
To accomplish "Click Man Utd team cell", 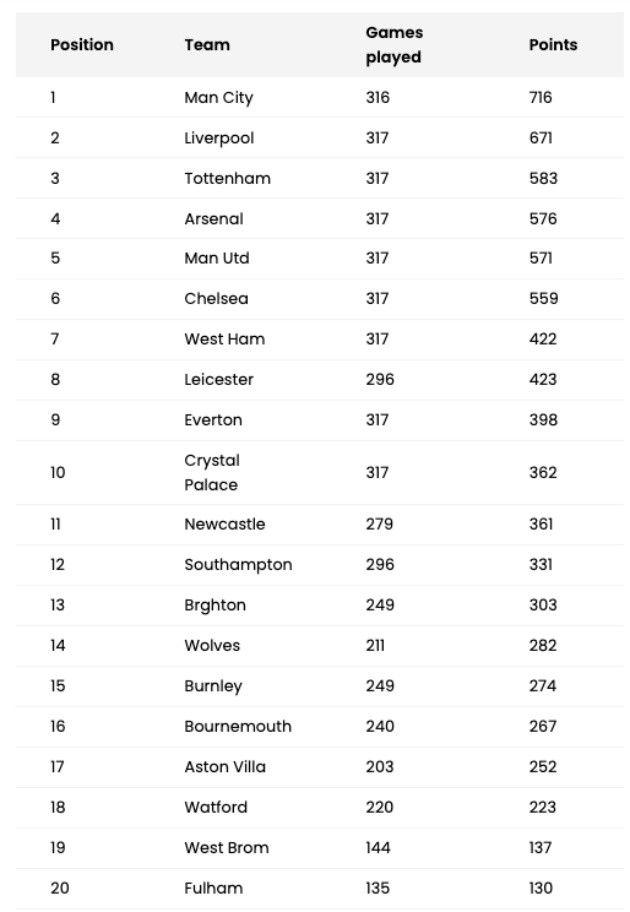I will (217, 258).
